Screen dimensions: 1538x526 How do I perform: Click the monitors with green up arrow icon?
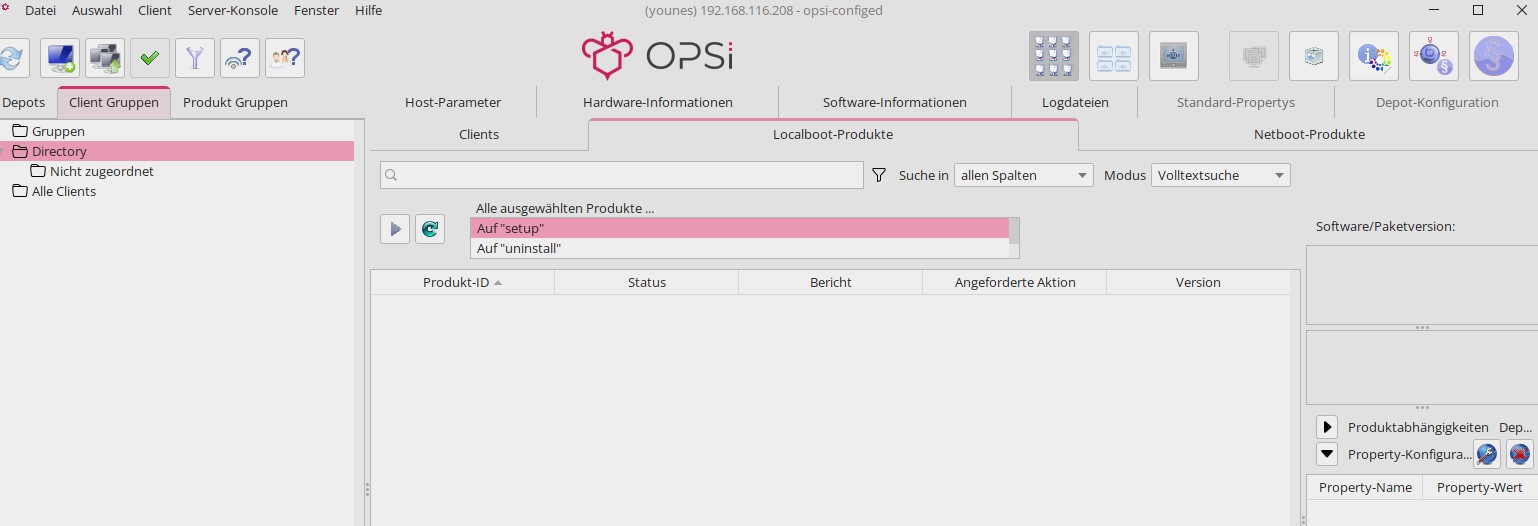(105, 58)
